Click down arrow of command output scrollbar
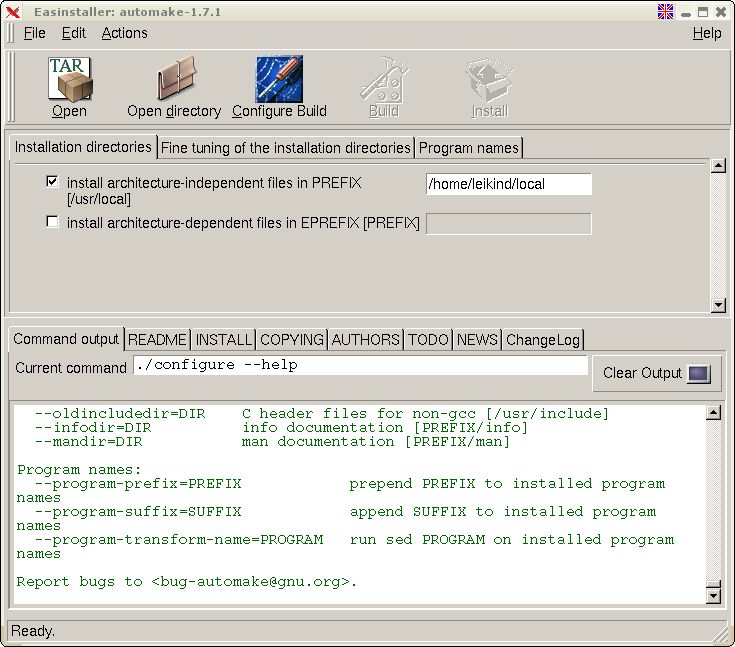The width and height of the screenshot is (735, 647). (x=713, y=596)
